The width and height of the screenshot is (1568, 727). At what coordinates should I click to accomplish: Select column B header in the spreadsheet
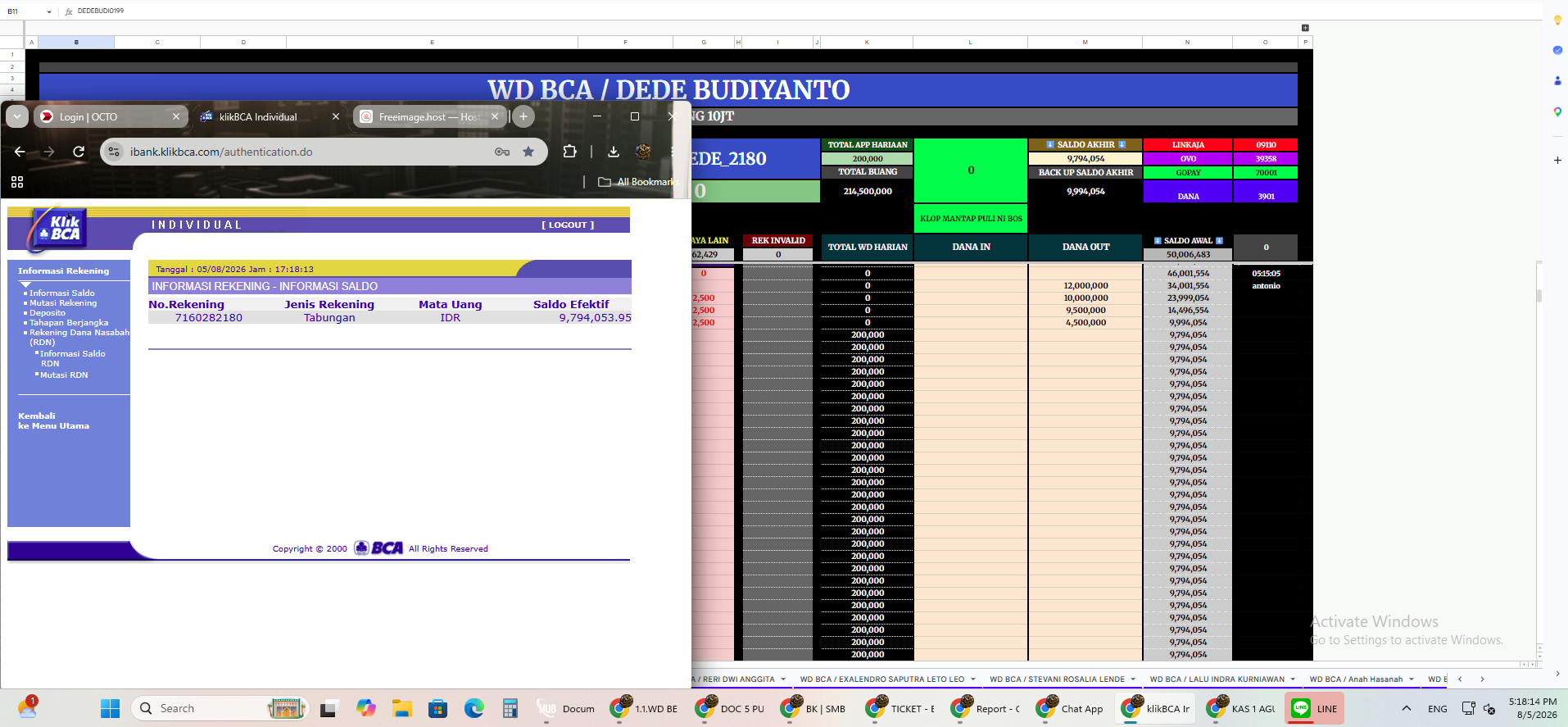(x=76, y=42)
